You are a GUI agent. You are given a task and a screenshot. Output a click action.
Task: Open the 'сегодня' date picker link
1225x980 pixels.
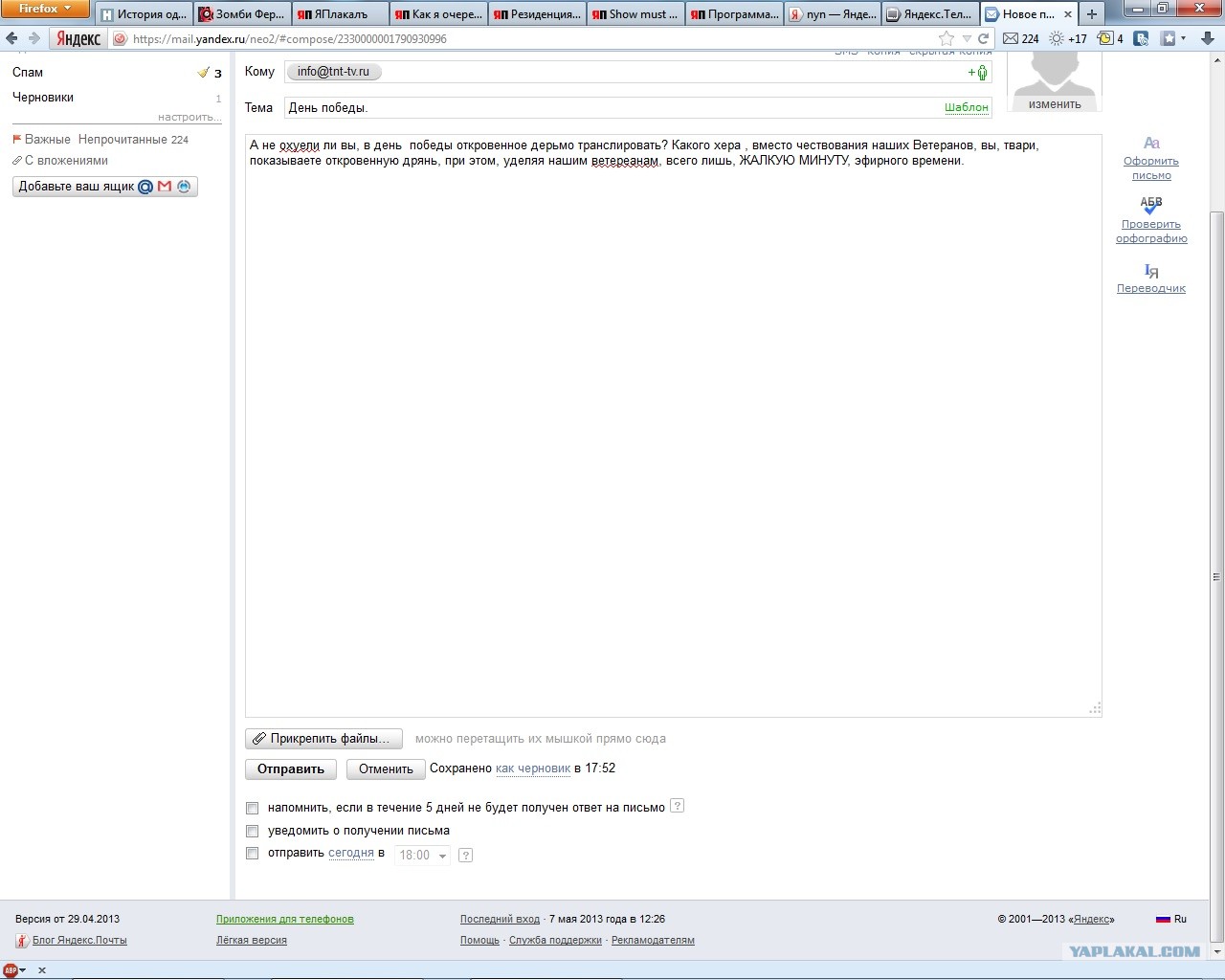(351, 853)
